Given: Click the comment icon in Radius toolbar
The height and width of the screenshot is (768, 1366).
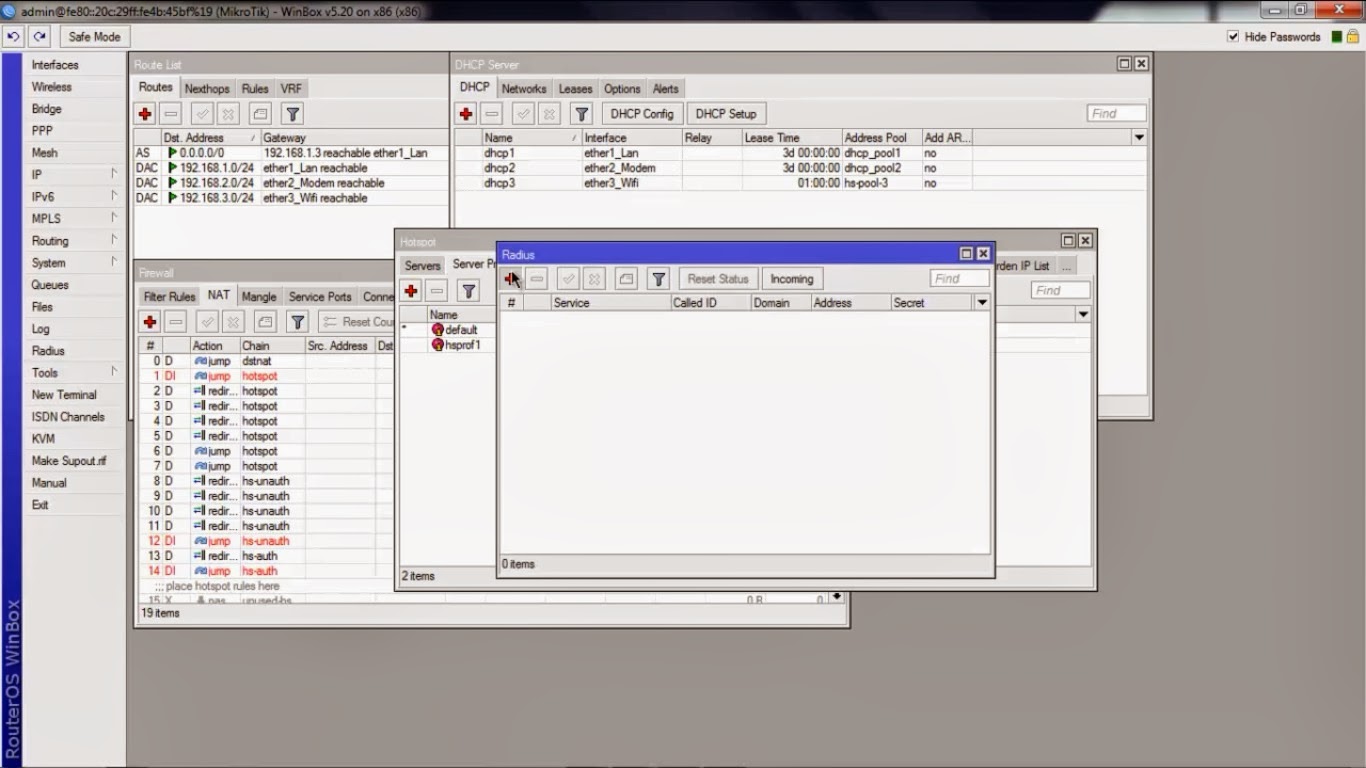Looking at the screenshot, I should click(x=626, y=279).
